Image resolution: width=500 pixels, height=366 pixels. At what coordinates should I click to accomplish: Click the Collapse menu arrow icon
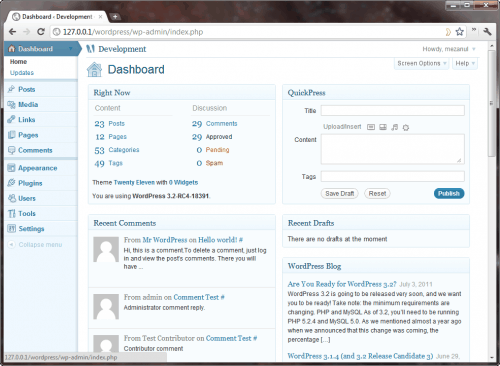pyautogui.click(x=11, y=244)
